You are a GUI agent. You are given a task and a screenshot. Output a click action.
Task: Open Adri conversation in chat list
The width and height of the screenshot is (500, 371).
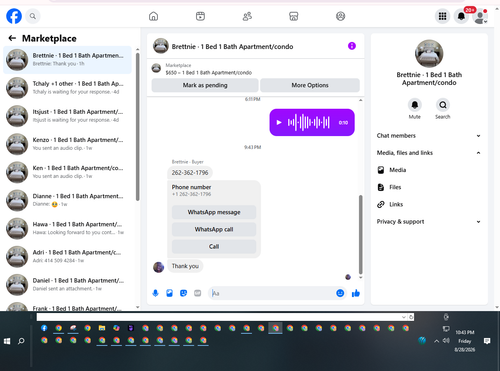pyautogui.click(x=67, y=257)
